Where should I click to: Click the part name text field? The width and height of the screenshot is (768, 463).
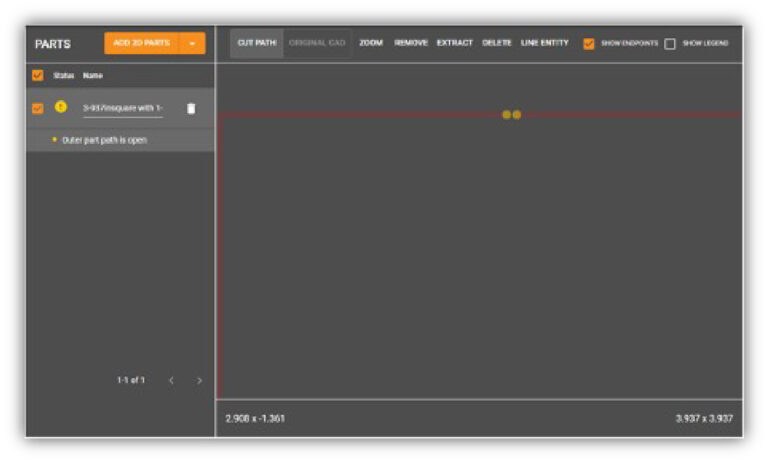pos(122,108)
